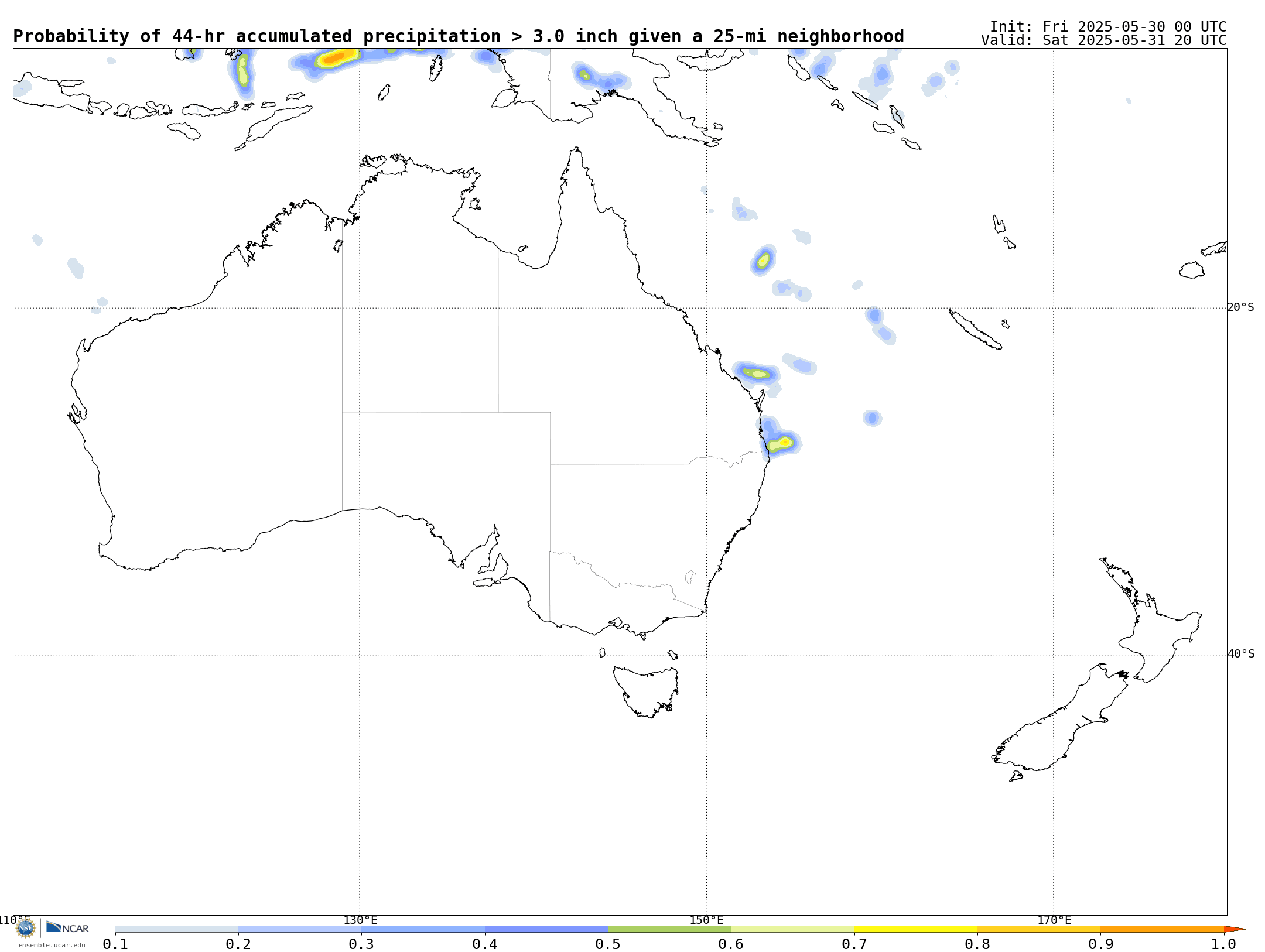Click the green probability blob in the Coral Sea

point(763,260)
